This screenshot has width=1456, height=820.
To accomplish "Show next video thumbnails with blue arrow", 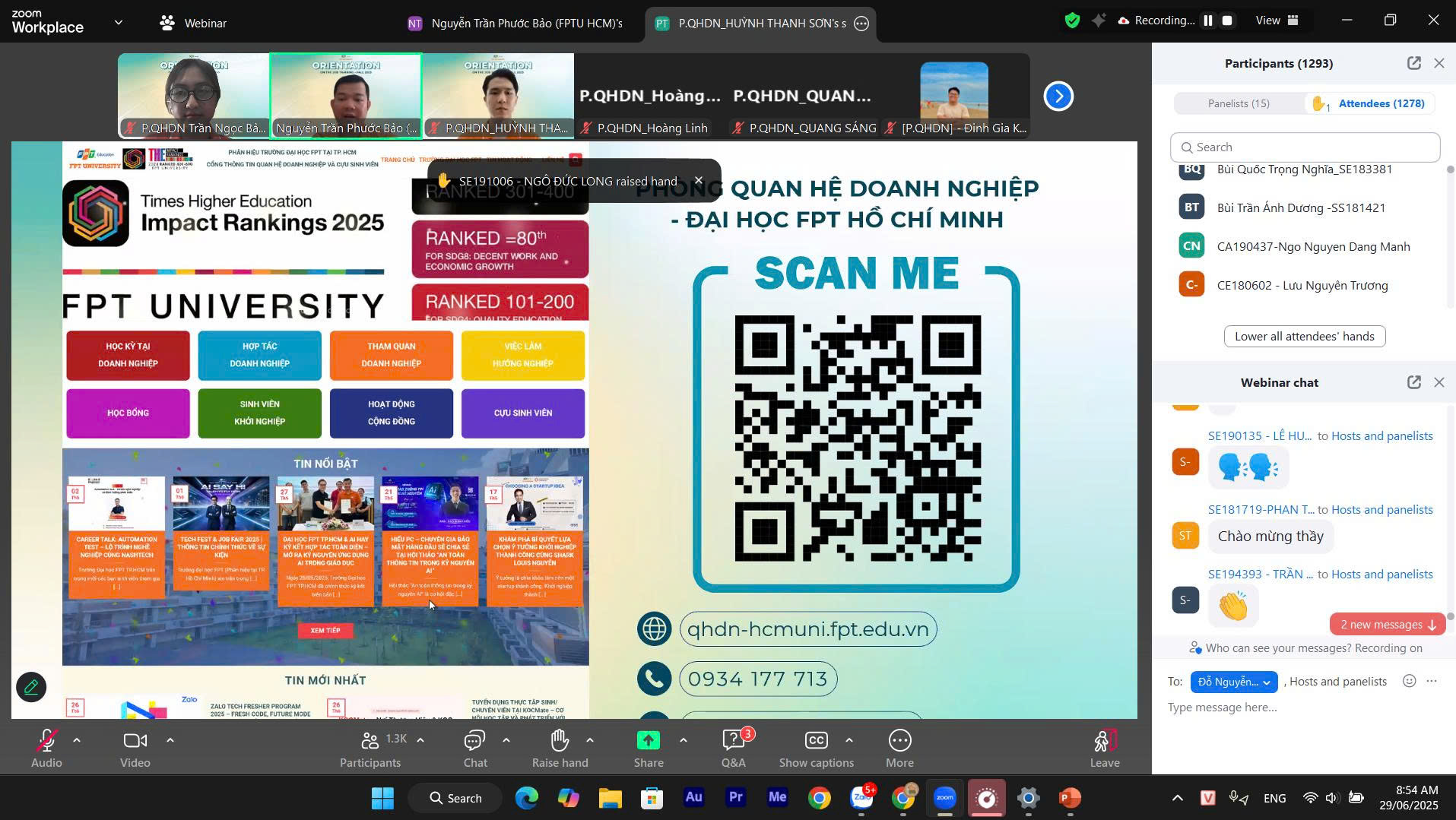I will 1058,96.
